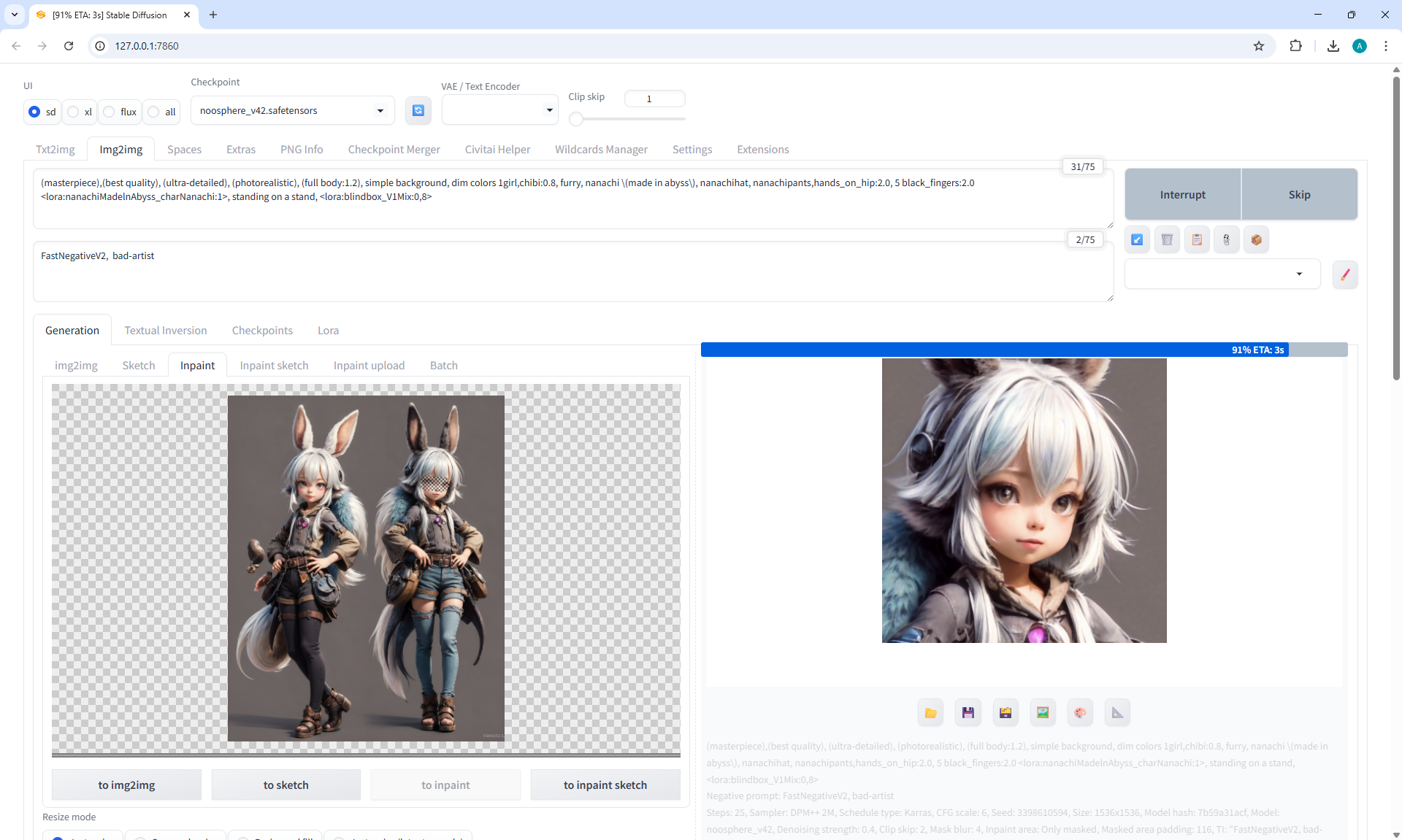This screenshot has height=840, width=1402.
Task: Click the clipboard paste icon under Interrupt
Action: coord(1197,239)
